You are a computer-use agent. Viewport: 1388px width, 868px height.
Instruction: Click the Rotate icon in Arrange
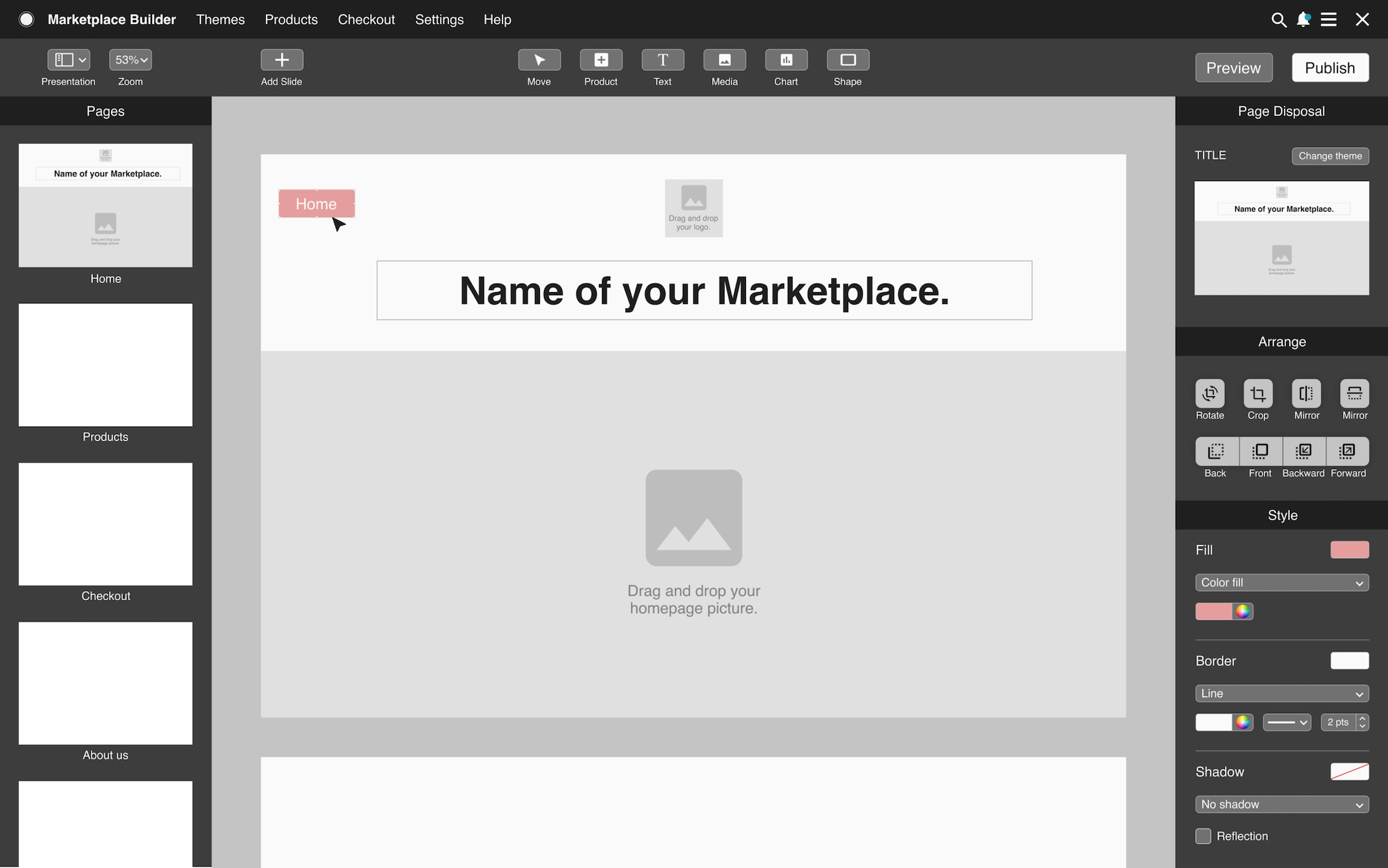click(x=1210, y=393)
